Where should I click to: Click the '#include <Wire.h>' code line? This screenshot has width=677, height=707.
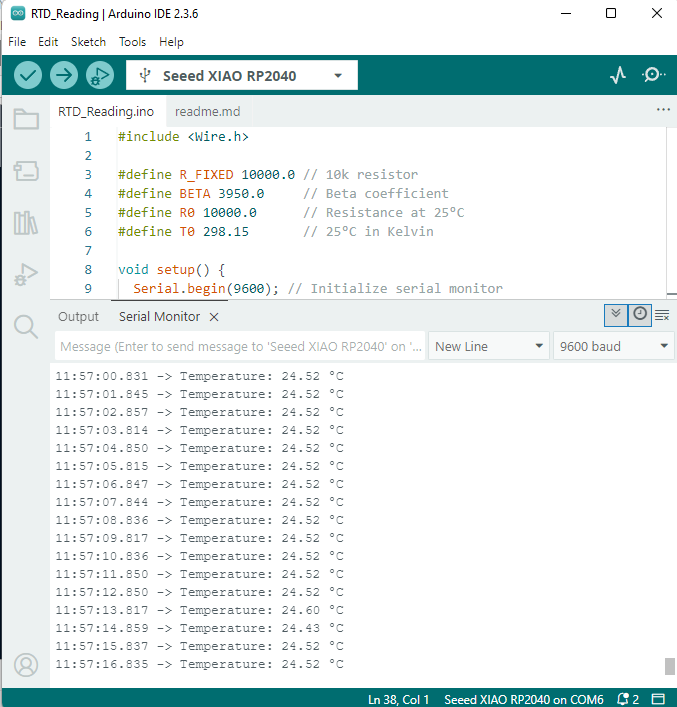point(183,137)
